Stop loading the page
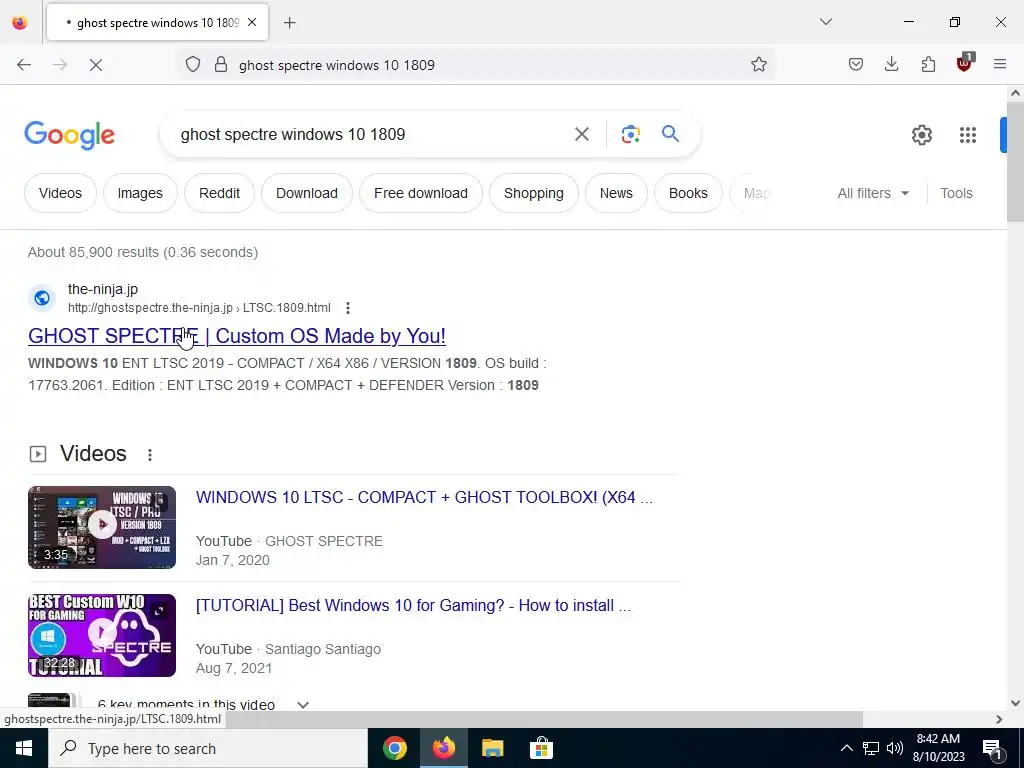Screen dimensions: 1024x768 (x=96, y=65)
